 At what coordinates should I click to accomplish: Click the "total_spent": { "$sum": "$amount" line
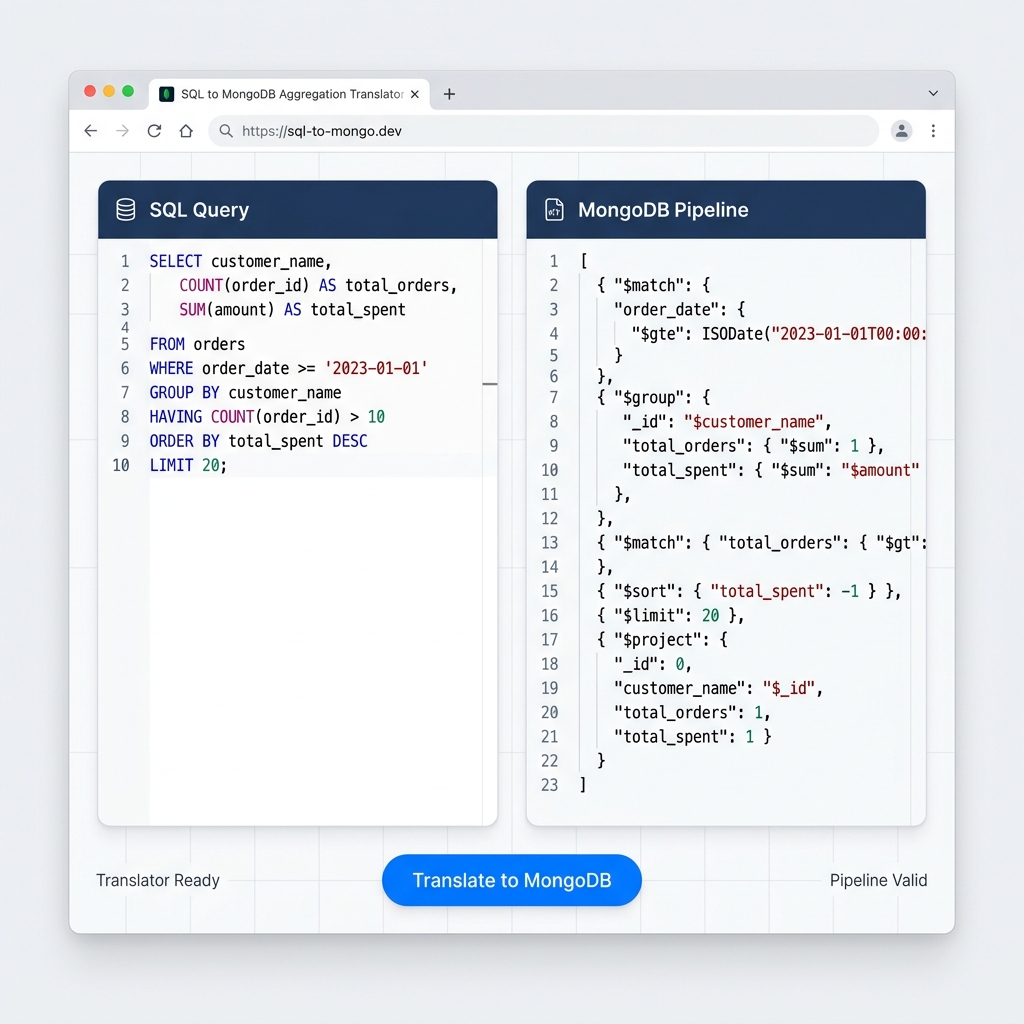[x=771, y=470]
